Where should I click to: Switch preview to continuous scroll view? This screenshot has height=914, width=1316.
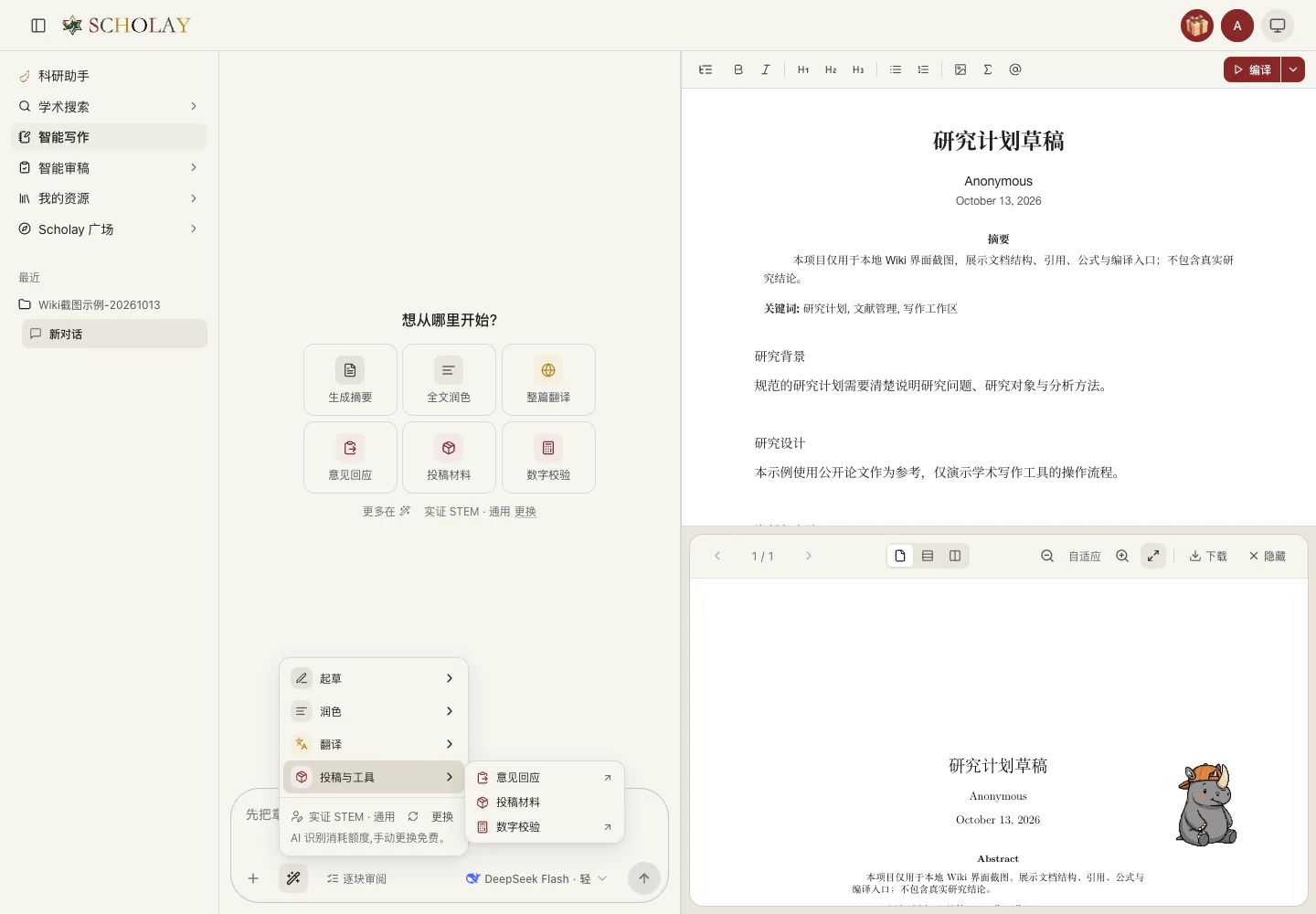pyautogui.click(x=928, y=556)
